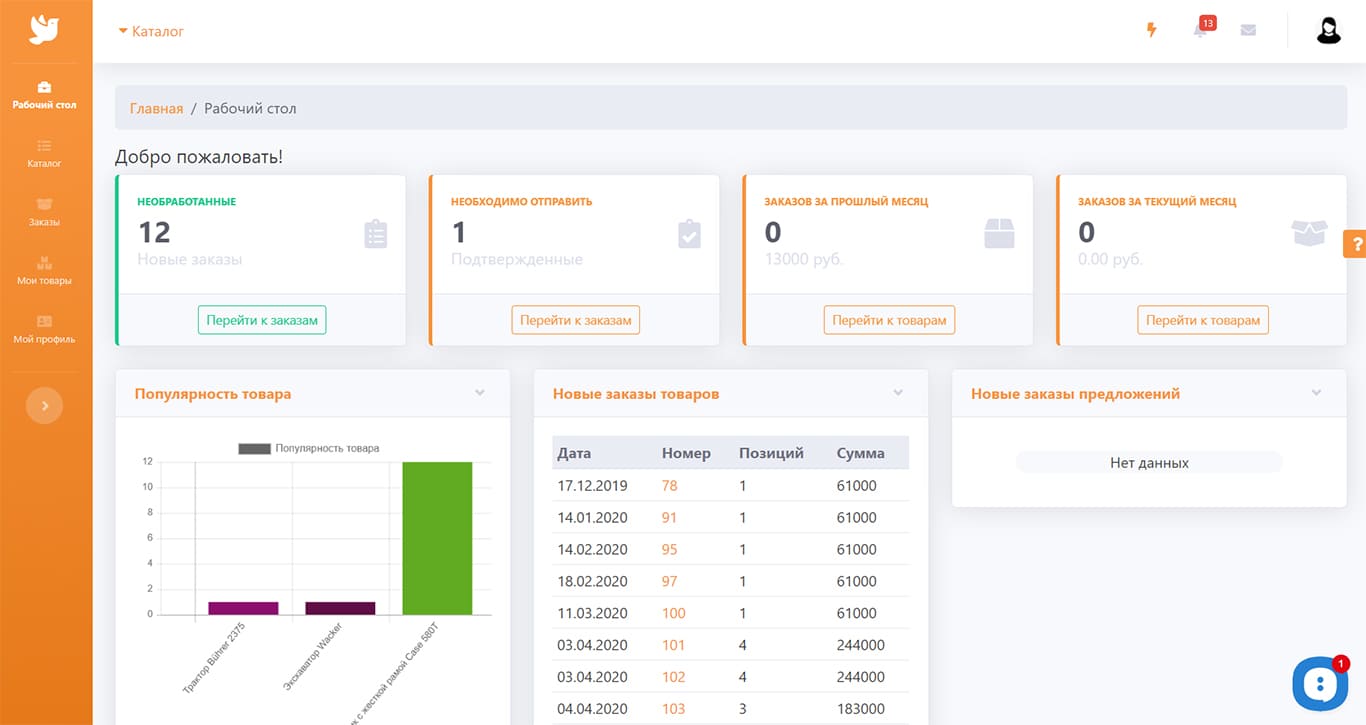Viewport: 1366px width, 725px height.
Task: Collapse the Новые заказы товаров panel
Action: pyautogui.click(x=898, y=393)
